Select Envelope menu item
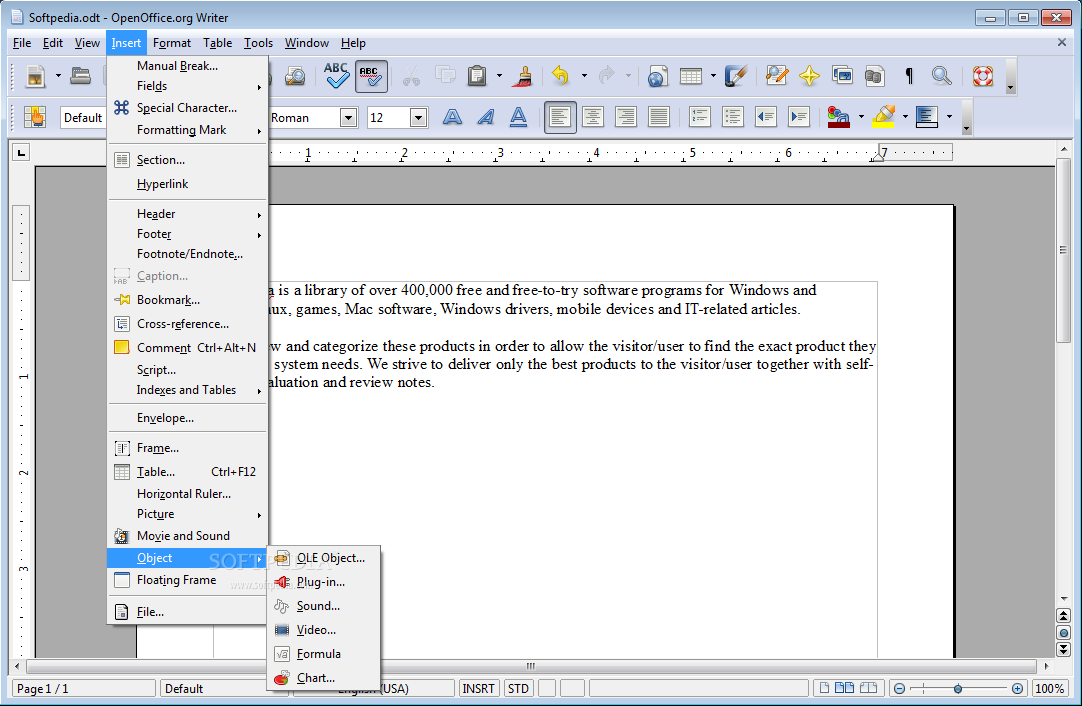The height and width of the screenshot is (706, 1082). coord(187,418)
